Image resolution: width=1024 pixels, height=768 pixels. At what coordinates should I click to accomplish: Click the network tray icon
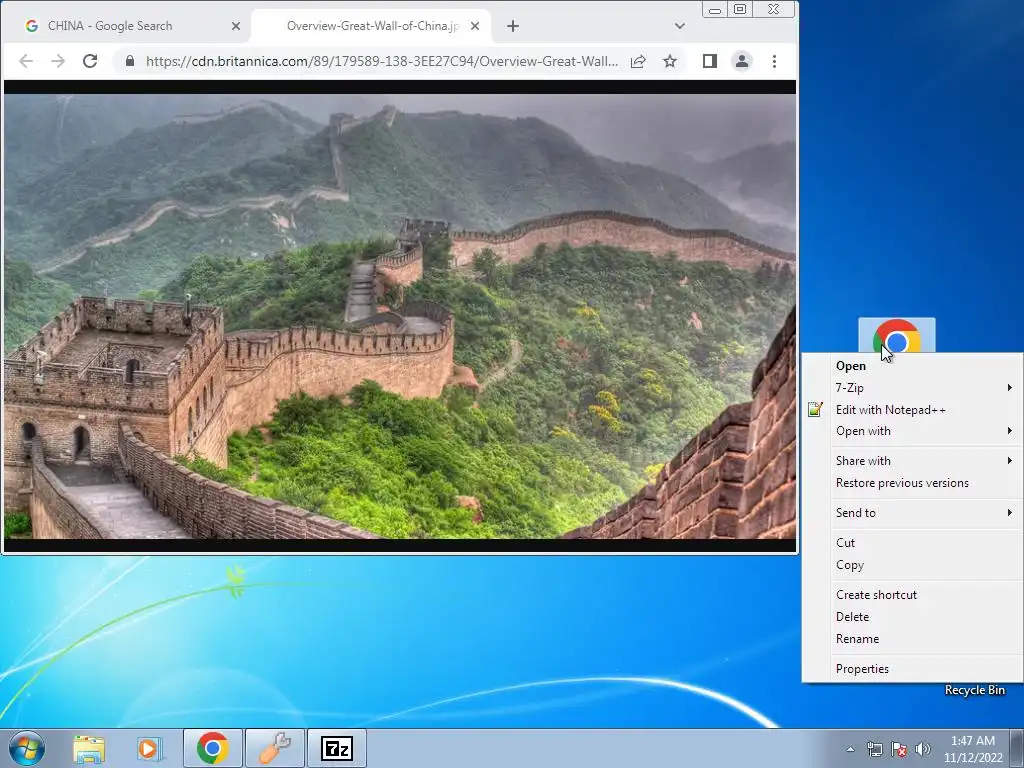tap(874, 749)
